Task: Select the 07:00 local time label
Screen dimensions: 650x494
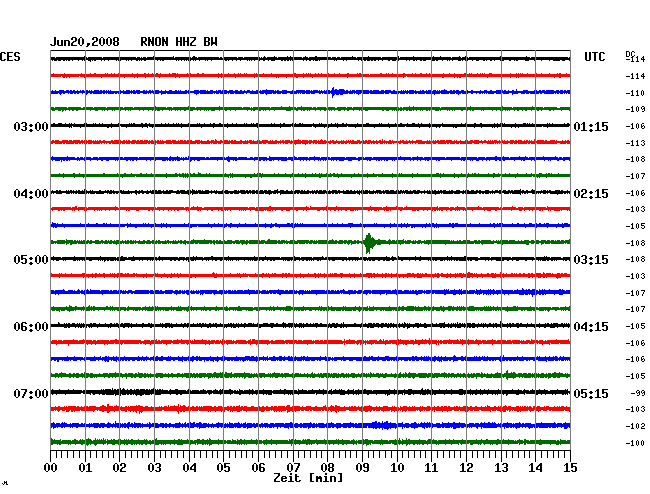Action: click(31, 393)
